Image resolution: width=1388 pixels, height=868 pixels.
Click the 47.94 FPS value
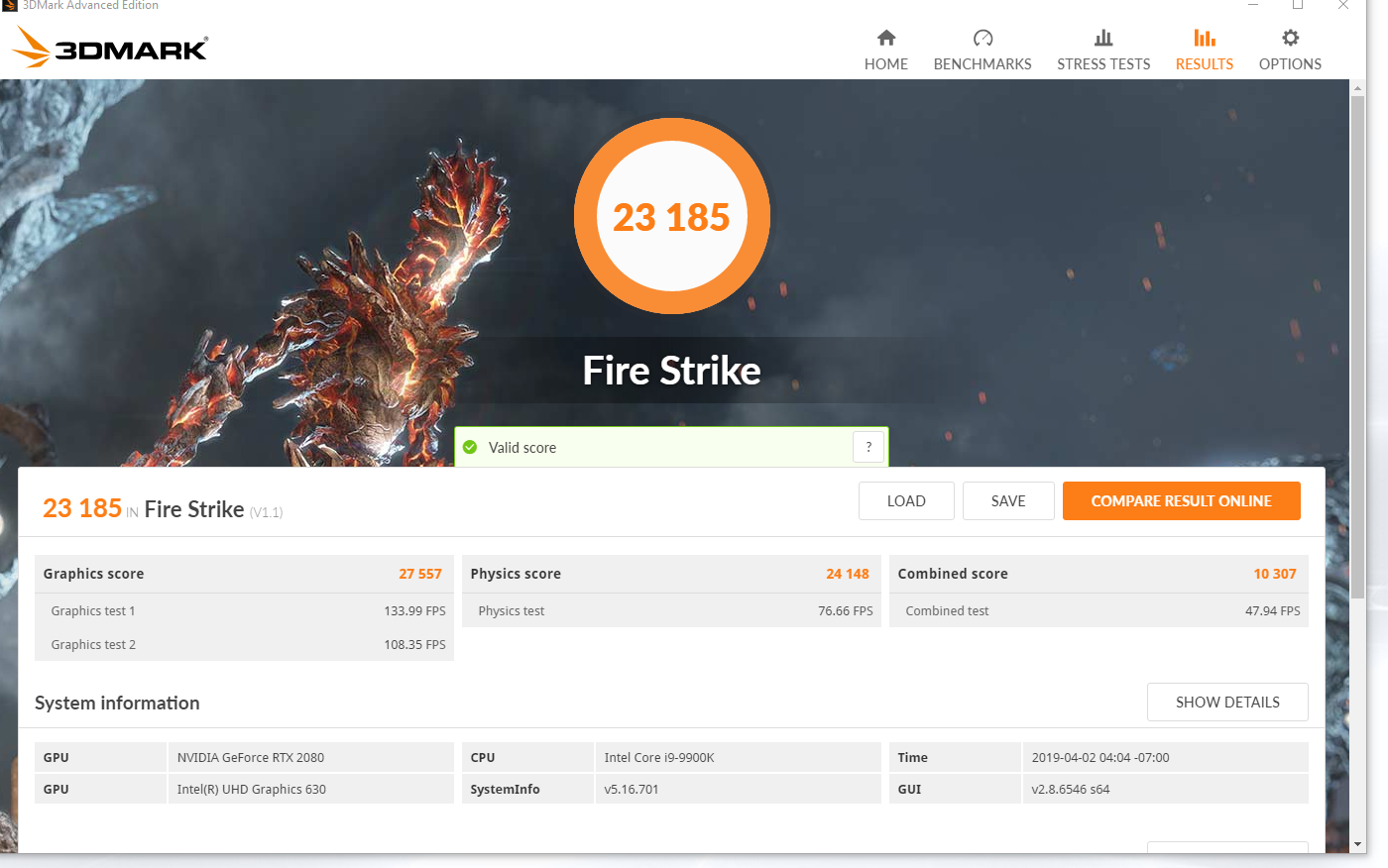1273,611
